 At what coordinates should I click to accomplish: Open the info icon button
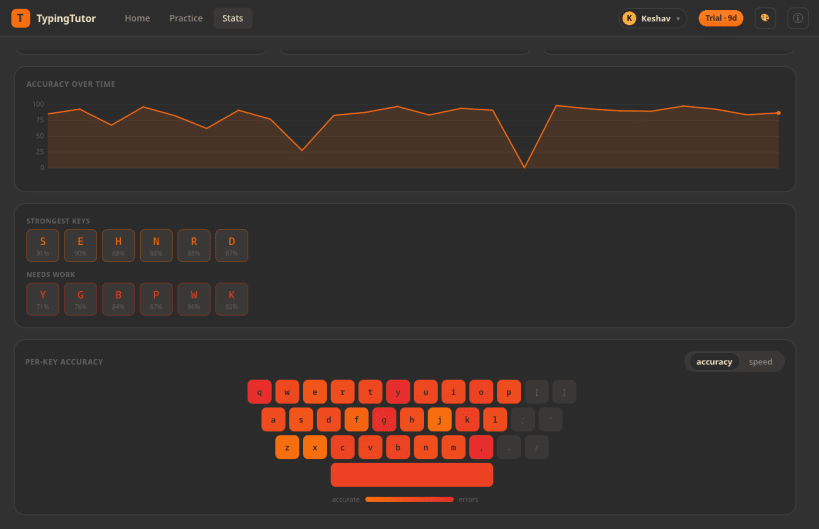point(798,18)
